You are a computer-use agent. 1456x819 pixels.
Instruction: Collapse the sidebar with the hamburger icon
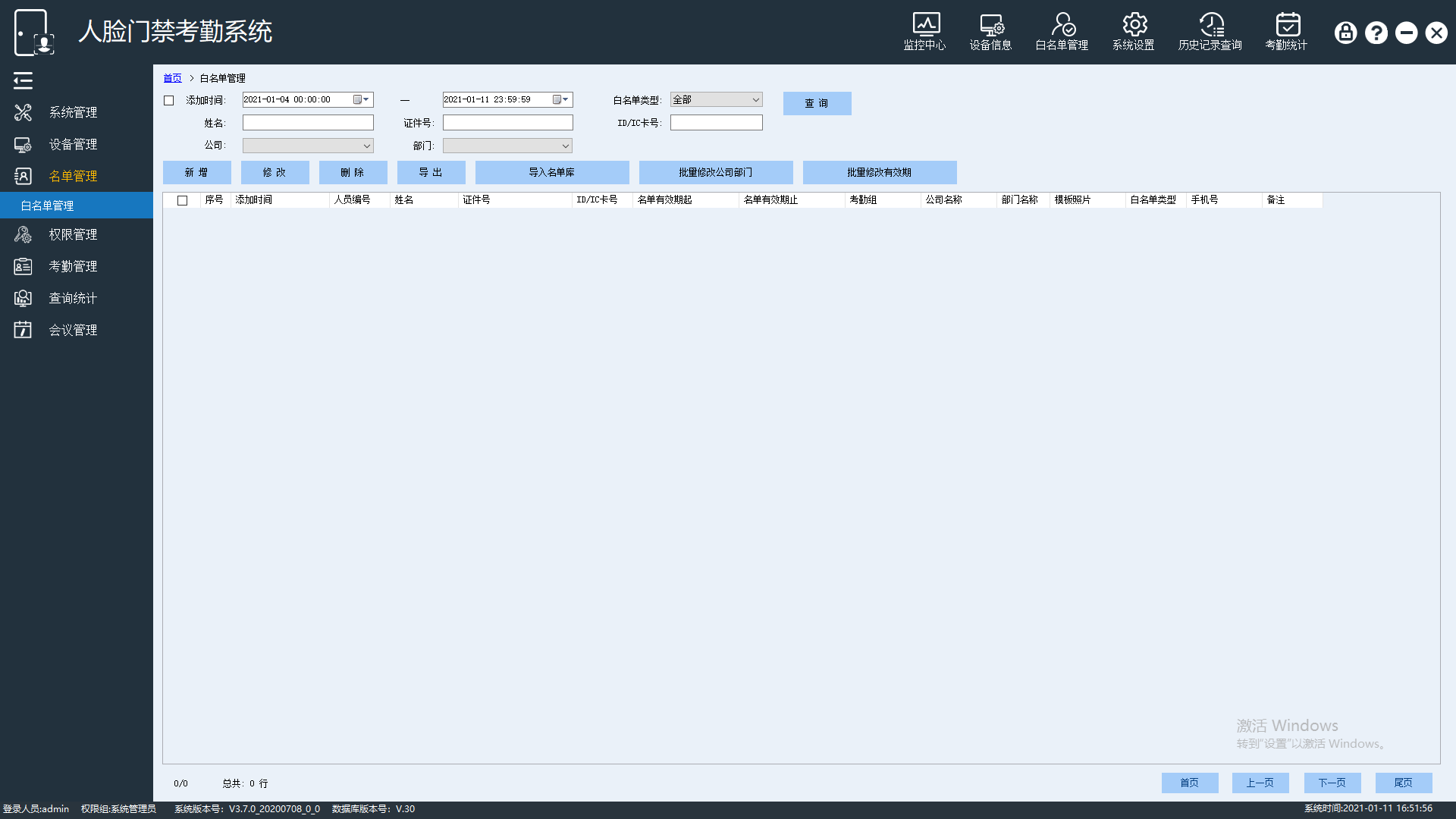tap(23, 80)
